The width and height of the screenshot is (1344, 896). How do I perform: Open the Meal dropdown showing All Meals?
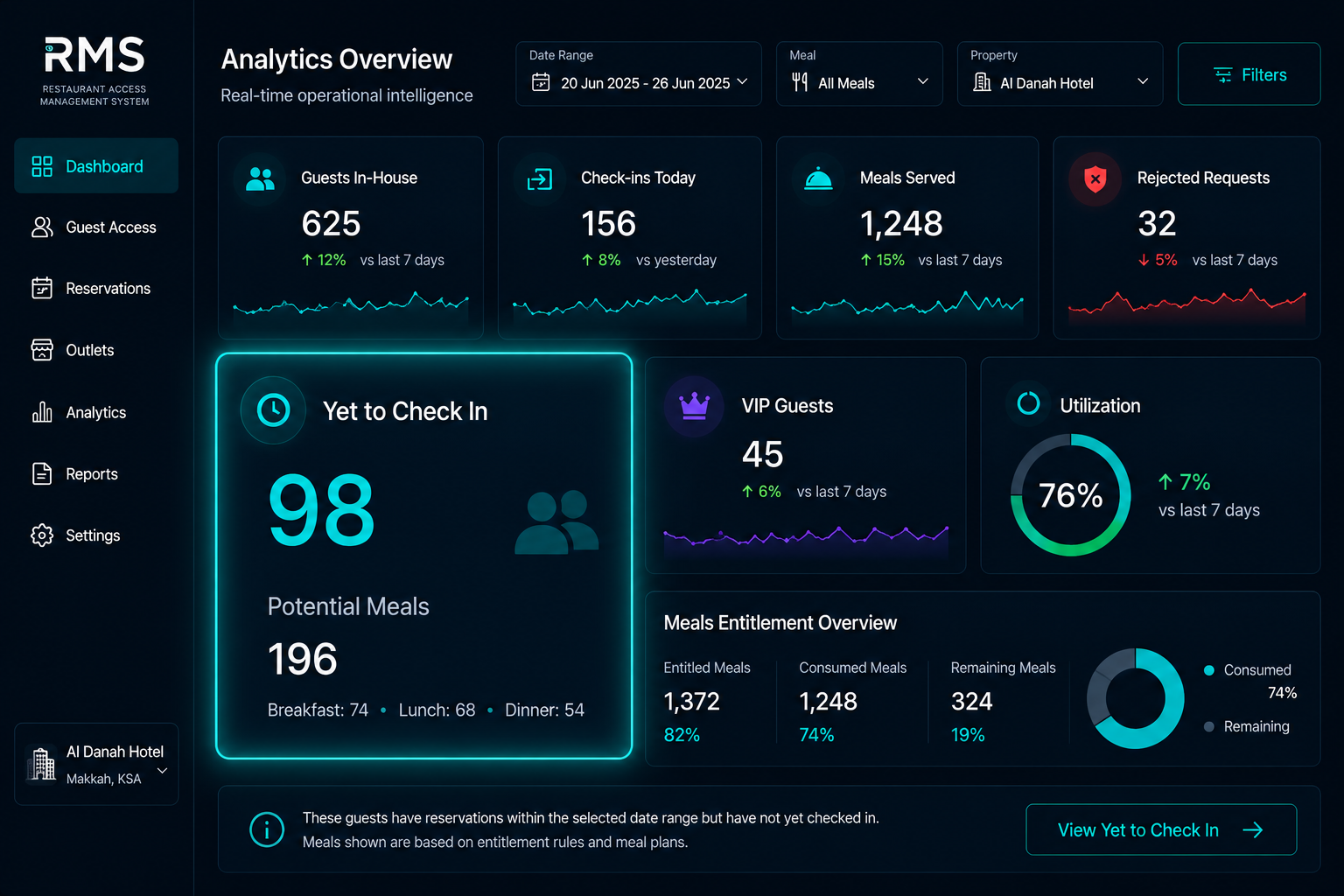click(x=859, y=73)
